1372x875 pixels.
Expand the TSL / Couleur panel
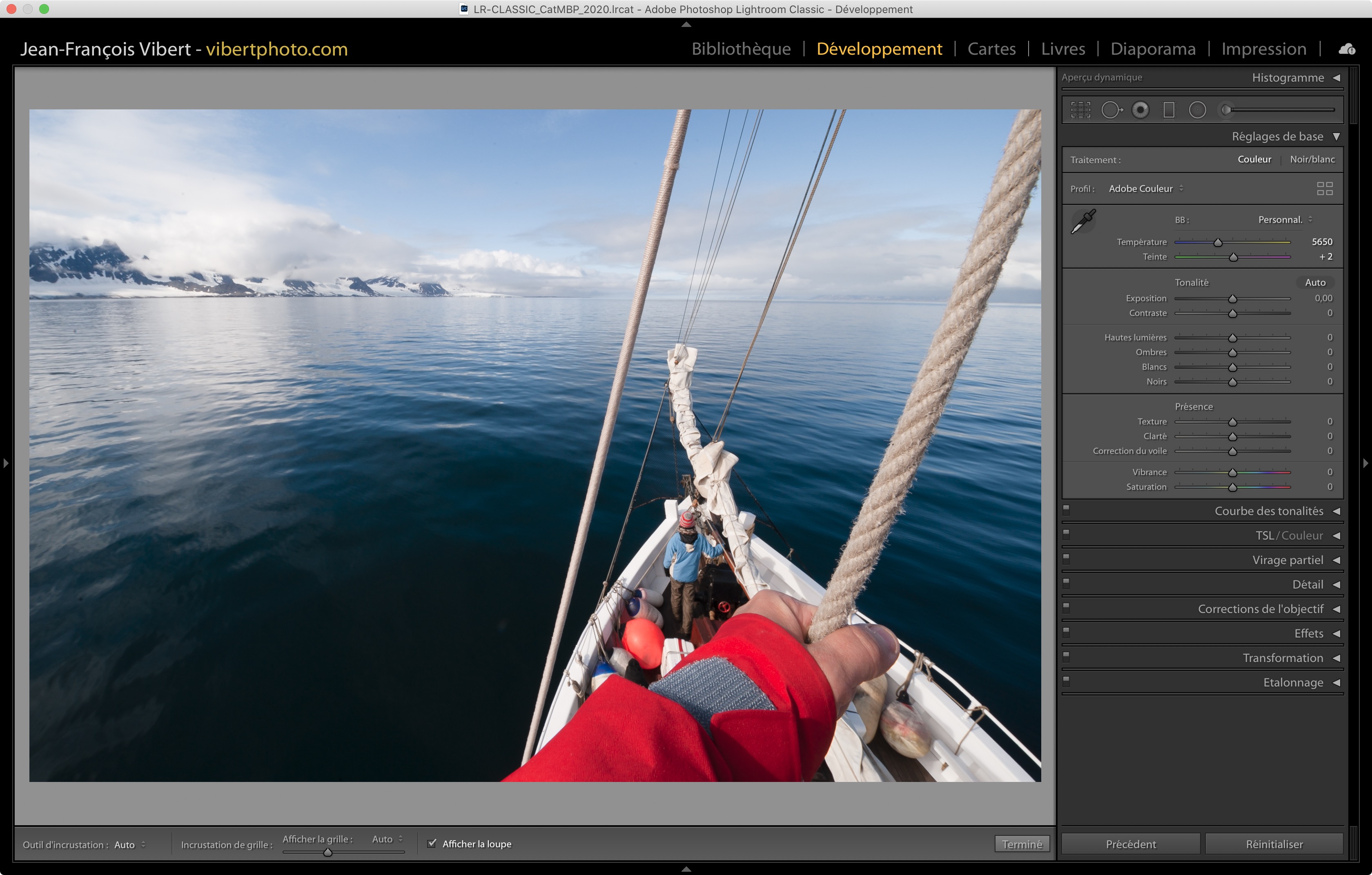coord(1289,536)
